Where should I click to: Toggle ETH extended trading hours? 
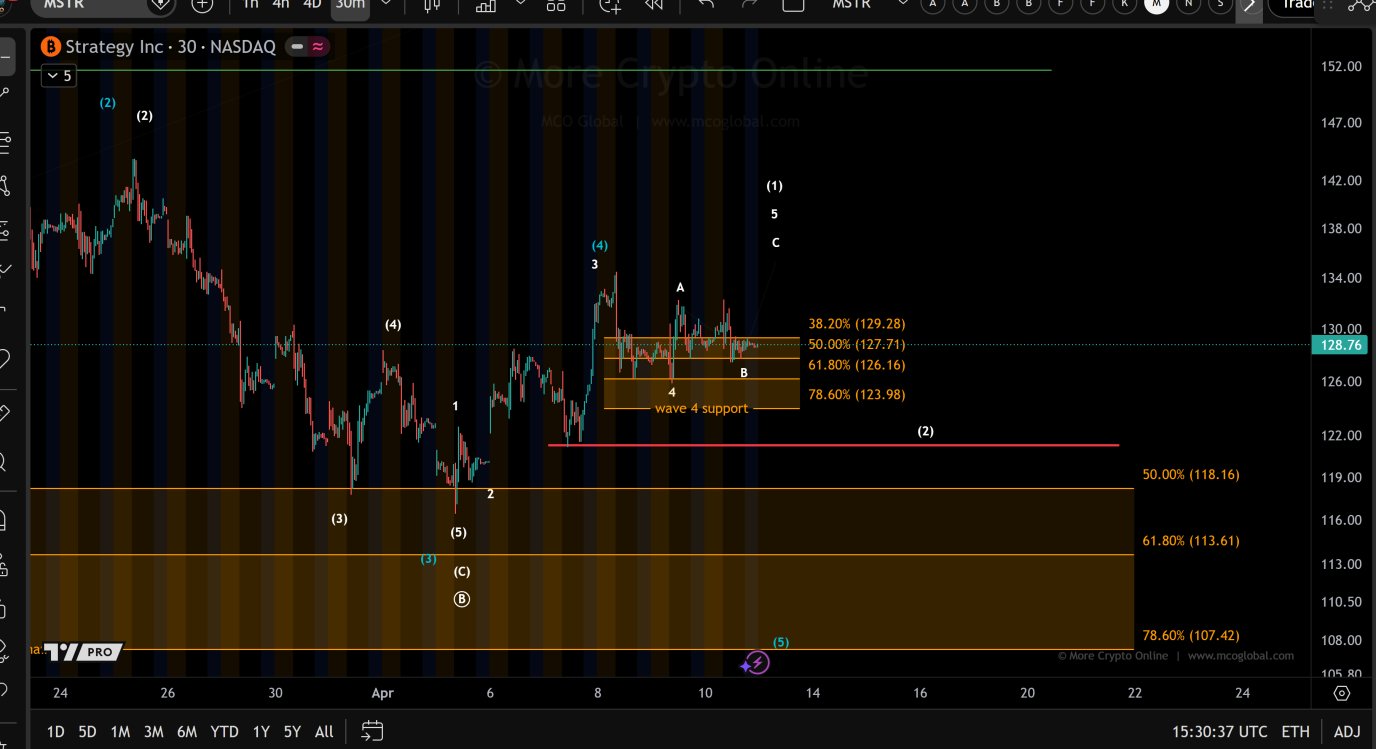coord(1295,732)
